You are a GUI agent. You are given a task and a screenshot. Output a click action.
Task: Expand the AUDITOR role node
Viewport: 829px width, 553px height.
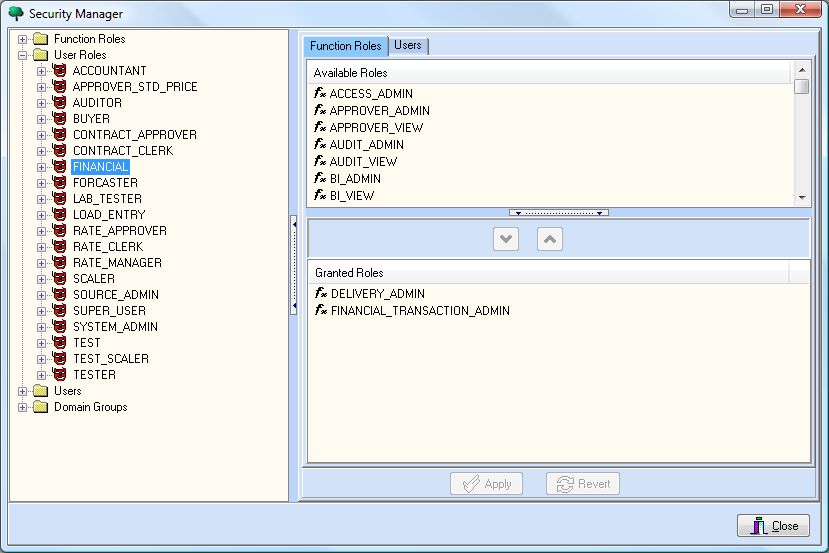[x=41, y=103]
